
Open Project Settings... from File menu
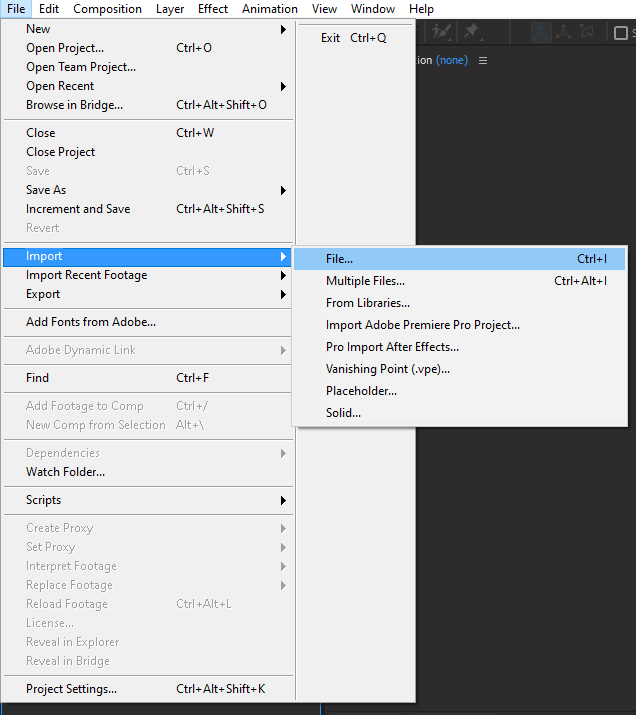71,689
